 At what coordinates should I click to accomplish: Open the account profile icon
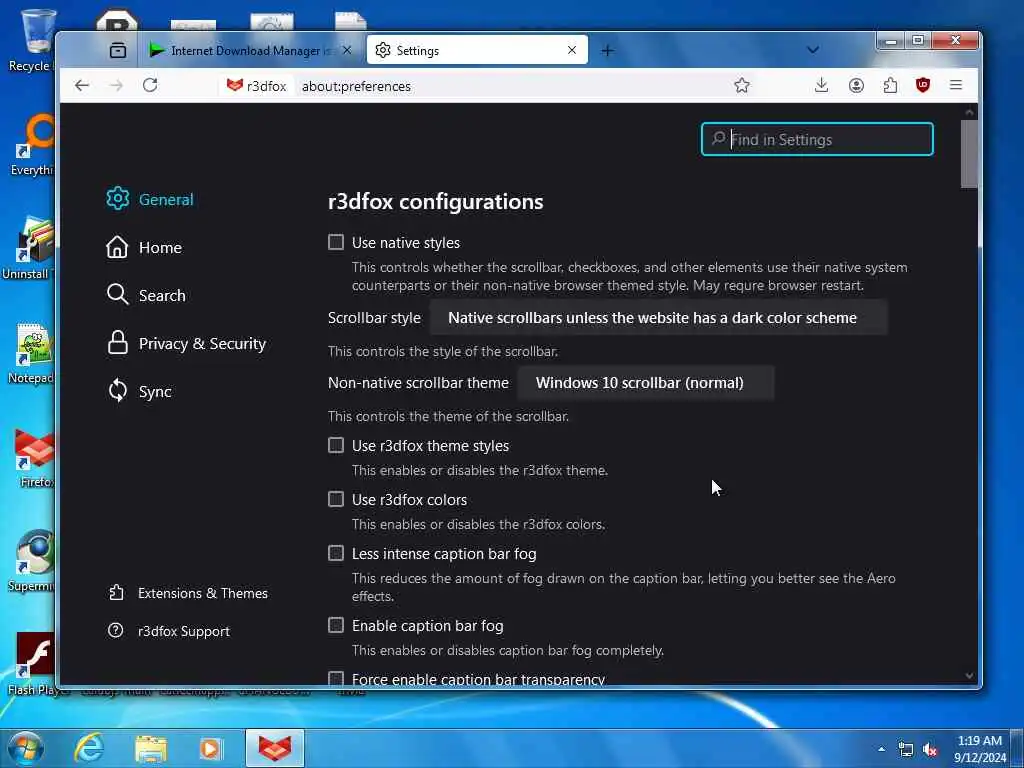pos(856,86)
